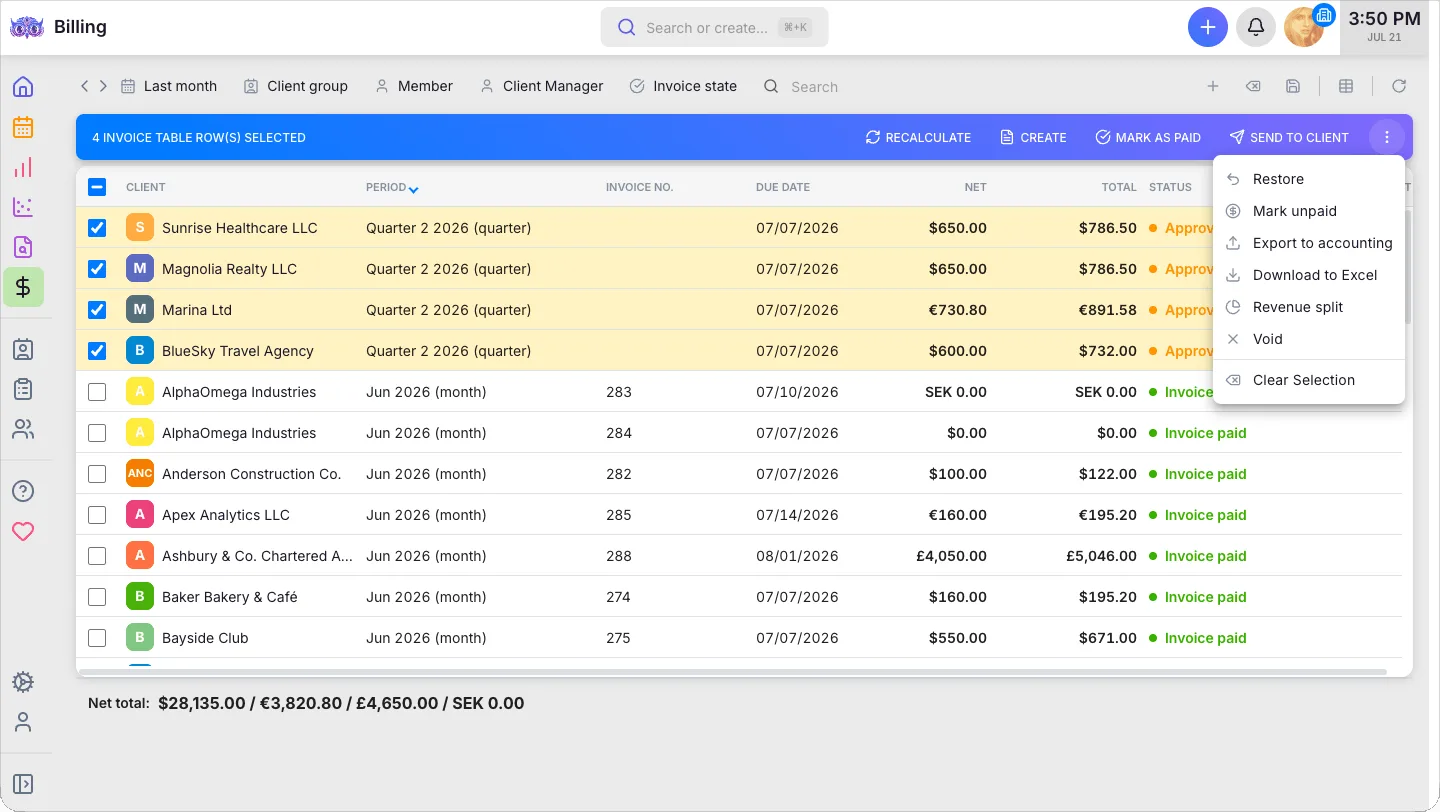Viewport: 1440px width, 812px height.
Task: Check the Anderson Construction Co. row checkbox
Action: [97, 474]
